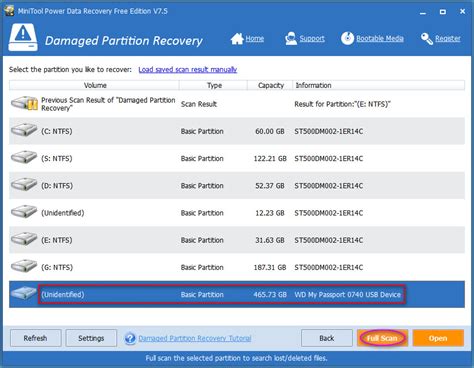The height and width of the screenshot is (368, 474).
Task: Click the Home house icon
Action: 237,39
